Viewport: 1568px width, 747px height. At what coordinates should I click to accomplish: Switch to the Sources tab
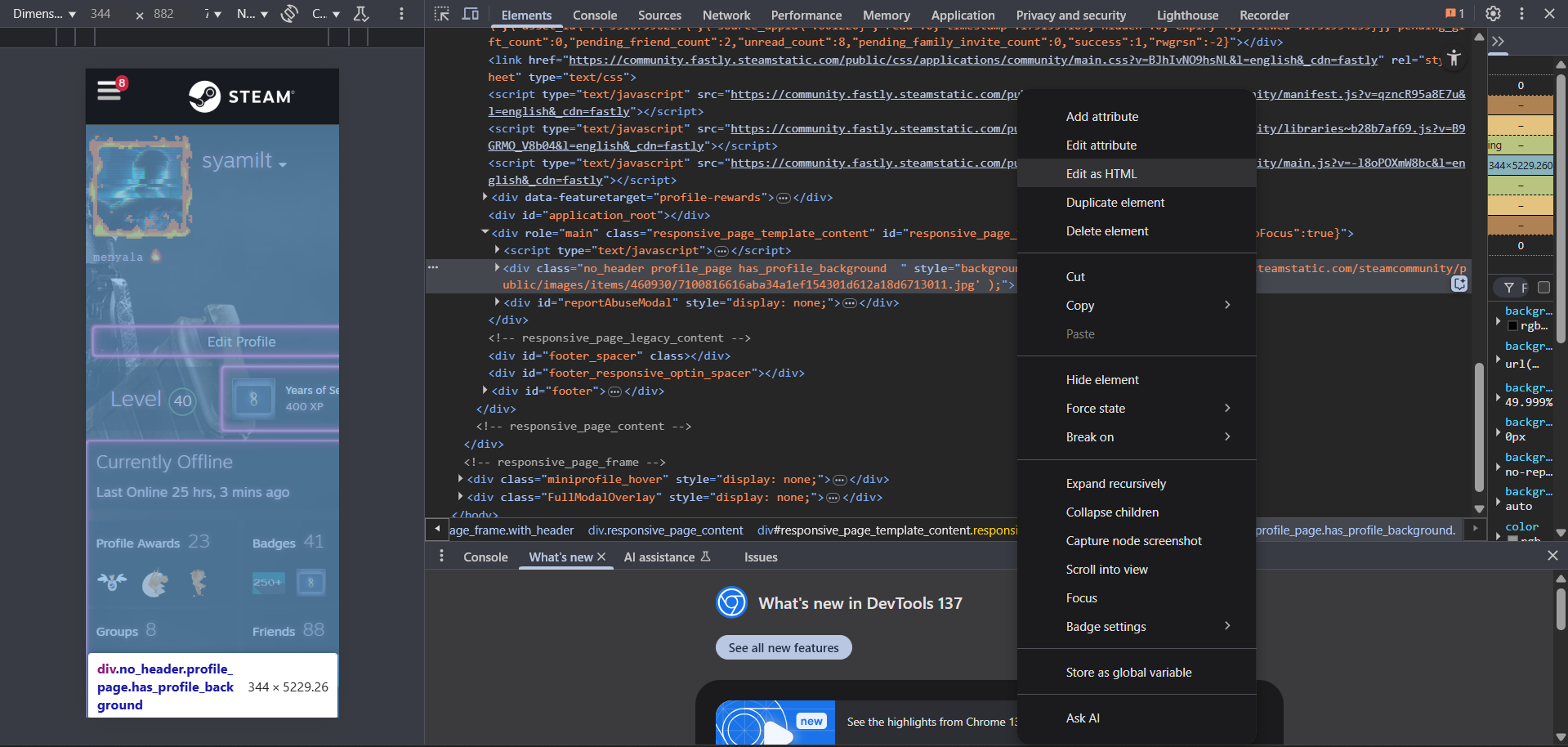coord(659,15)
